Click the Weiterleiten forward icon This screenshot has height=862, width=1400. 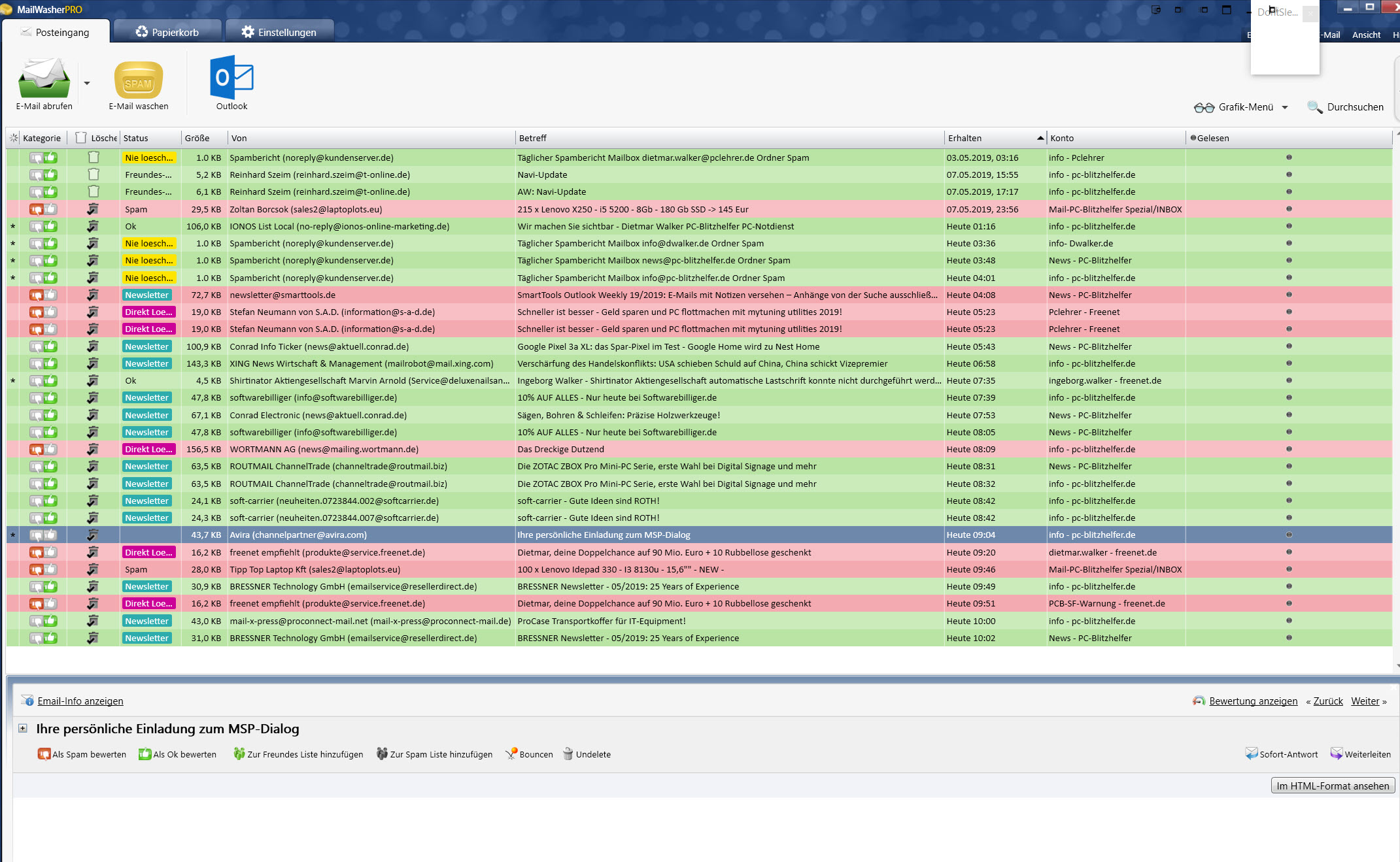(x=1337, y=754)
